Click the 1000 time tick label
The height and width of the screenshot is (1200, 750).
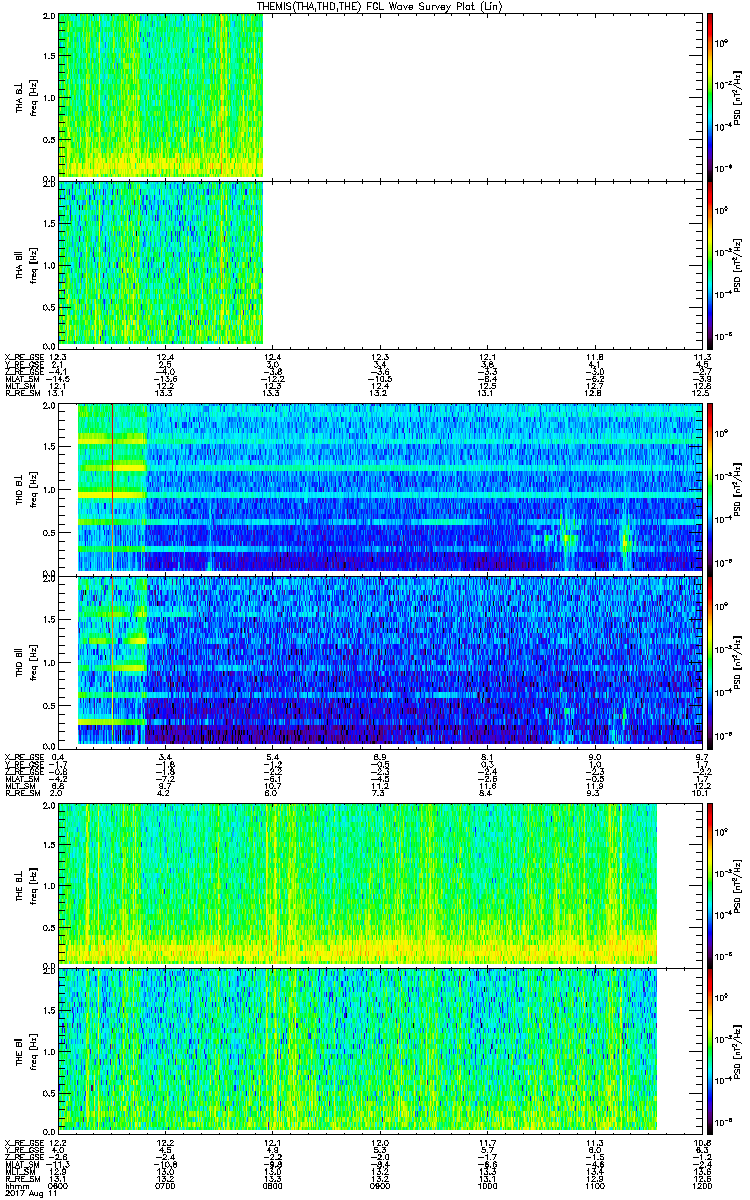[486, 1184]
